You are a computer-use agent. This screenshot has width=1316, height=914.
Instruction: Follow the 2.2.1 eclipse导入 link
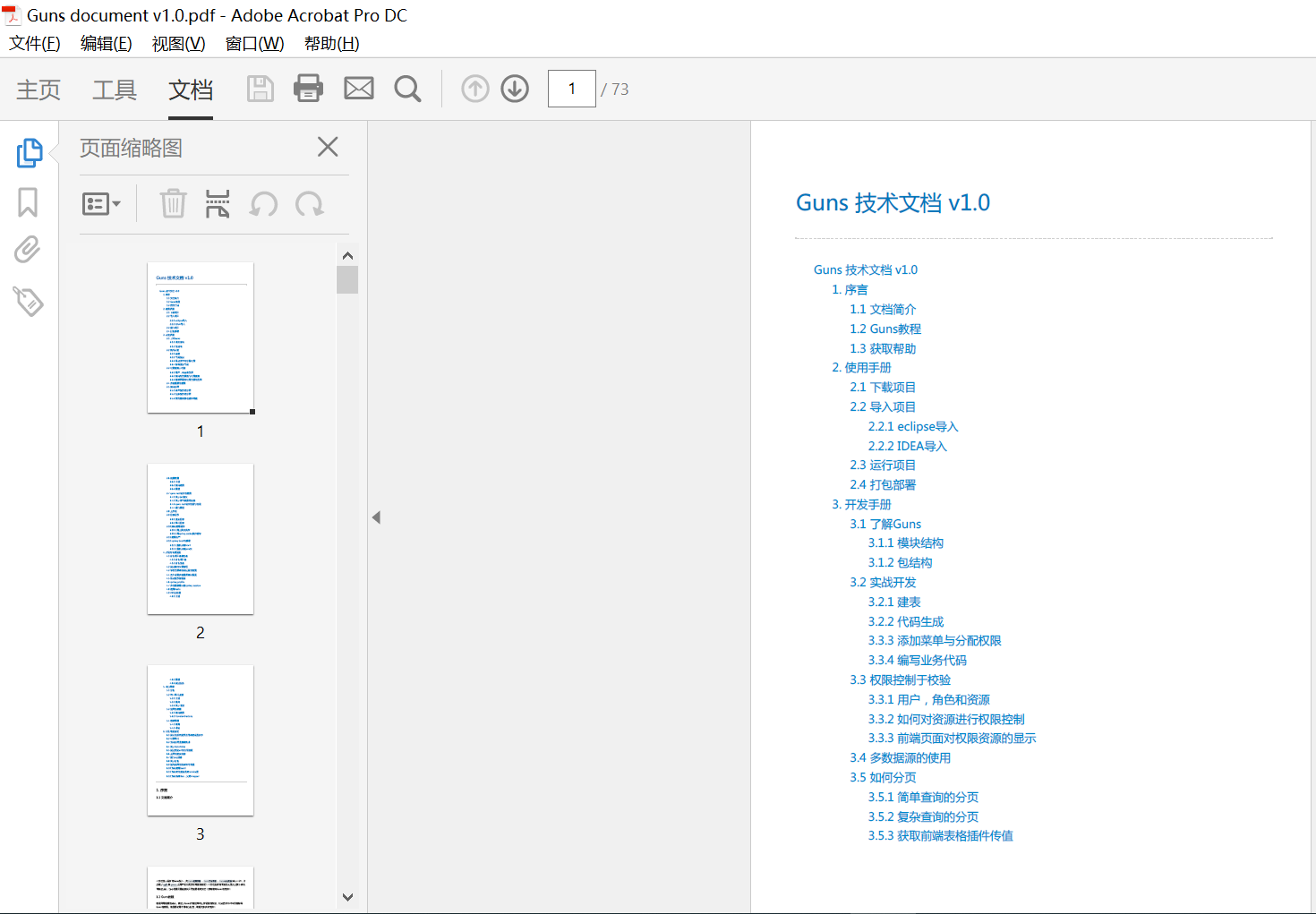913,426
